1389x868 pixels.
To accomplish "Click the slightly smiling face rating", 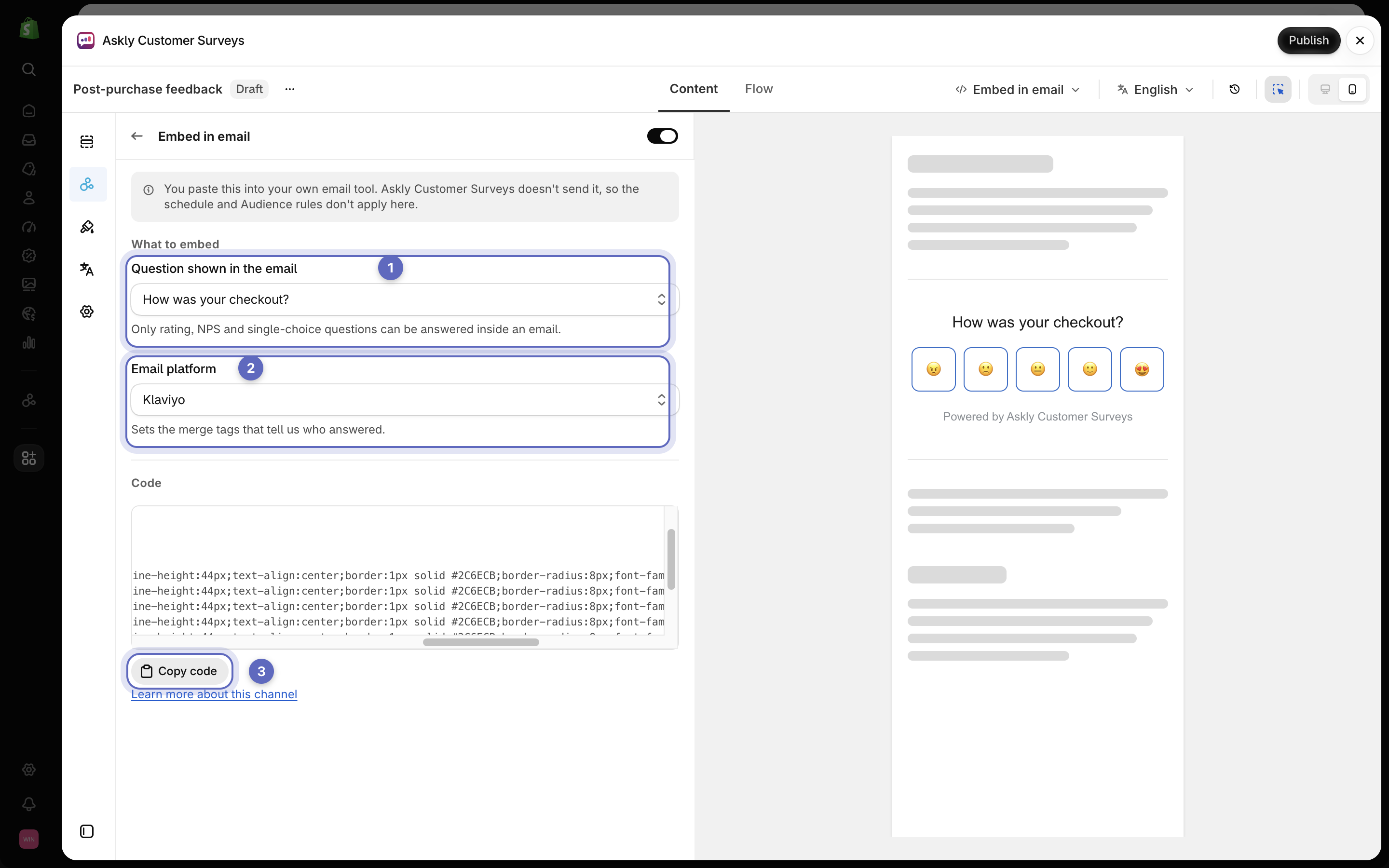I will 1089,369.
